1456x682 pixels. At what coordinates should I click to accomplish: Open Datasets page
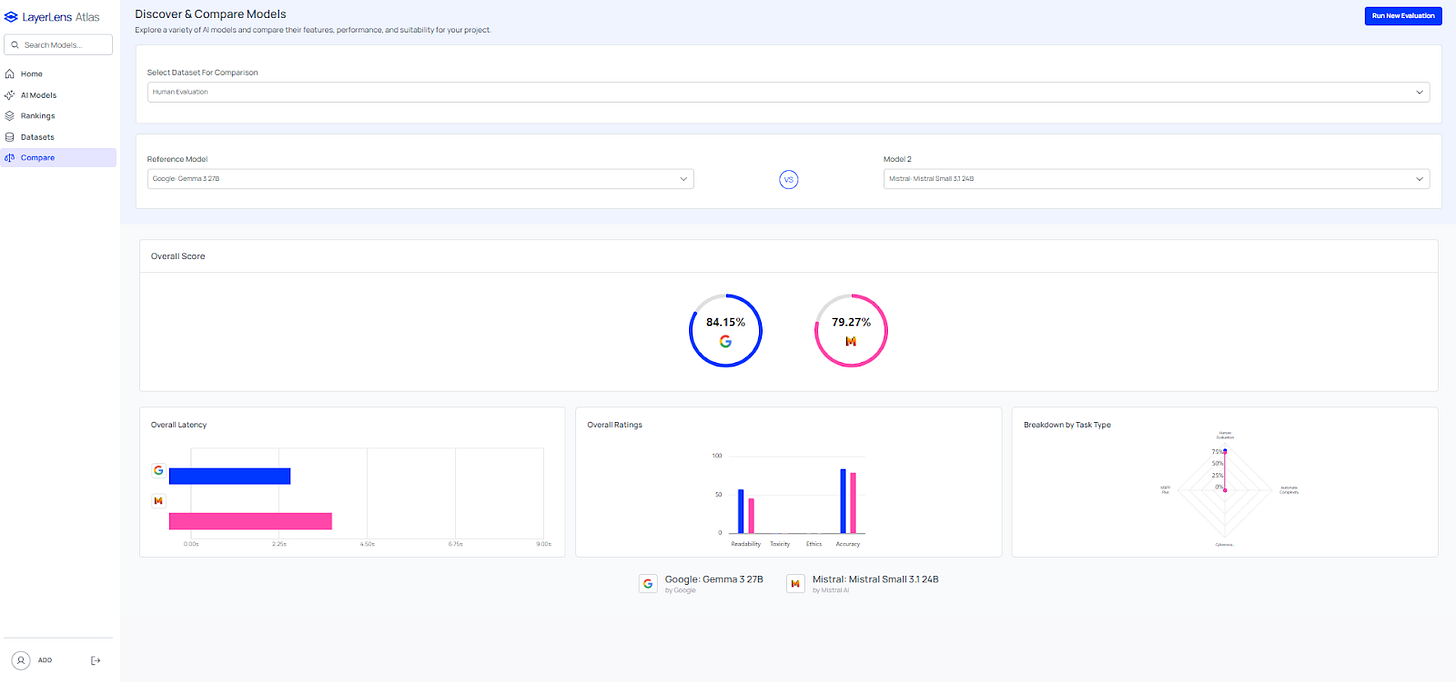[x=59, y=137]
